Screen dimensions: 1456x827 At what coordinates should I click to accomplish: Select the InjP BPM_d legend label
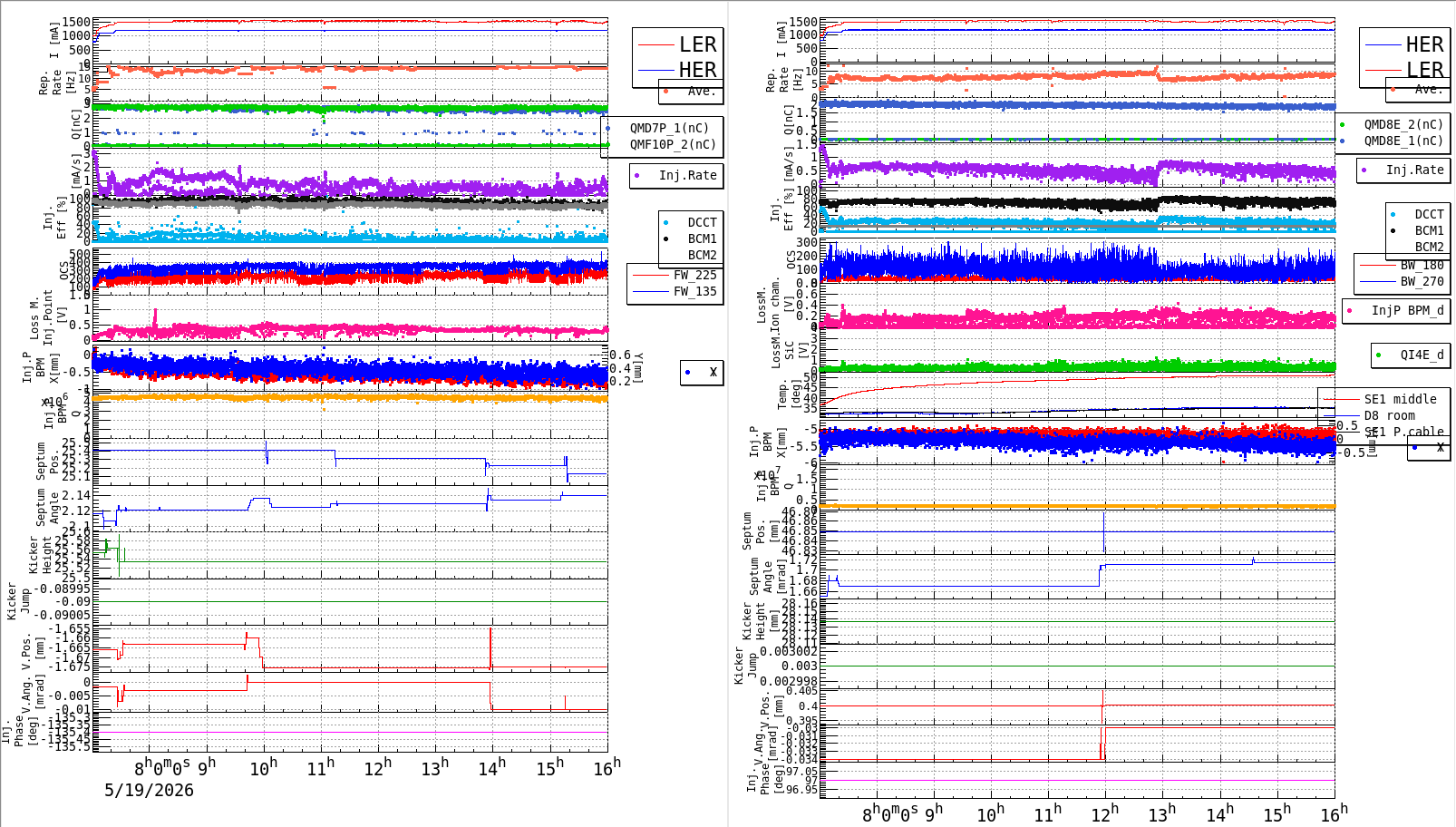(1407, 310)
